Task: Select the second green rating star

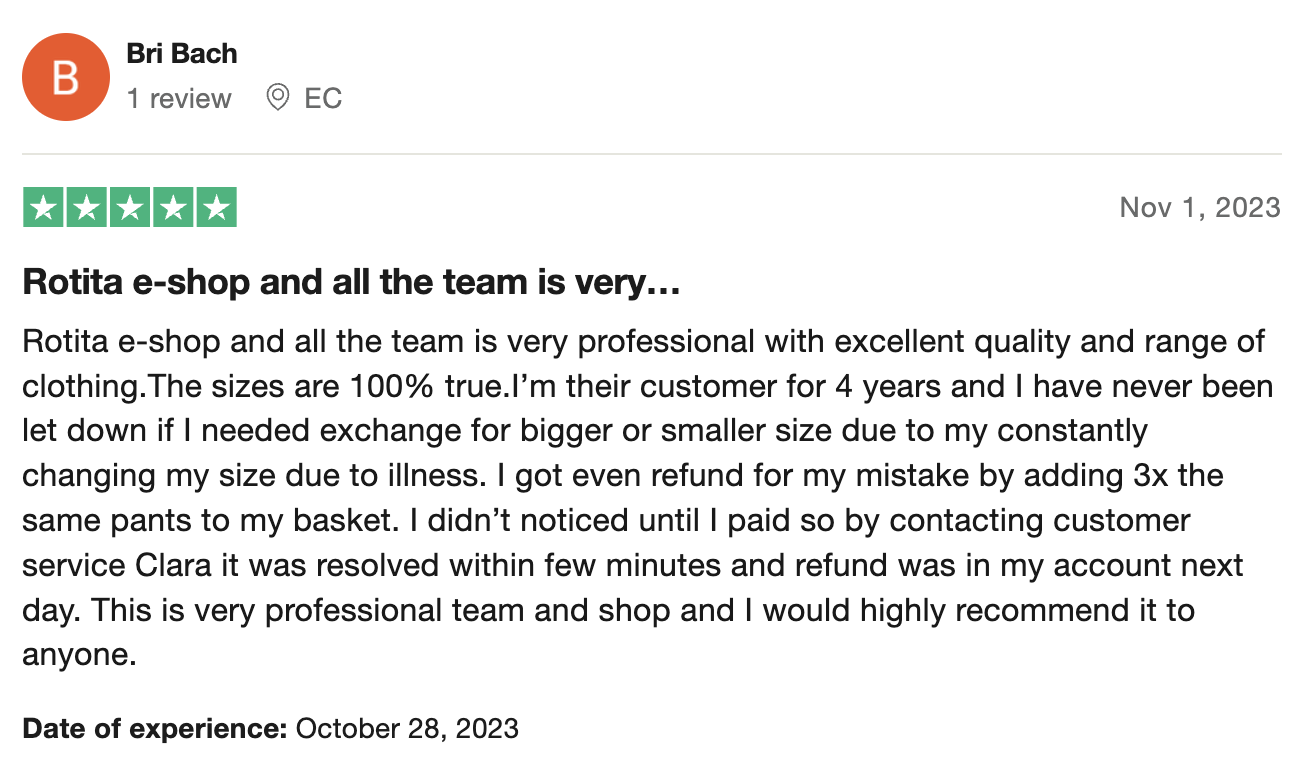Action: pos(86,207)
